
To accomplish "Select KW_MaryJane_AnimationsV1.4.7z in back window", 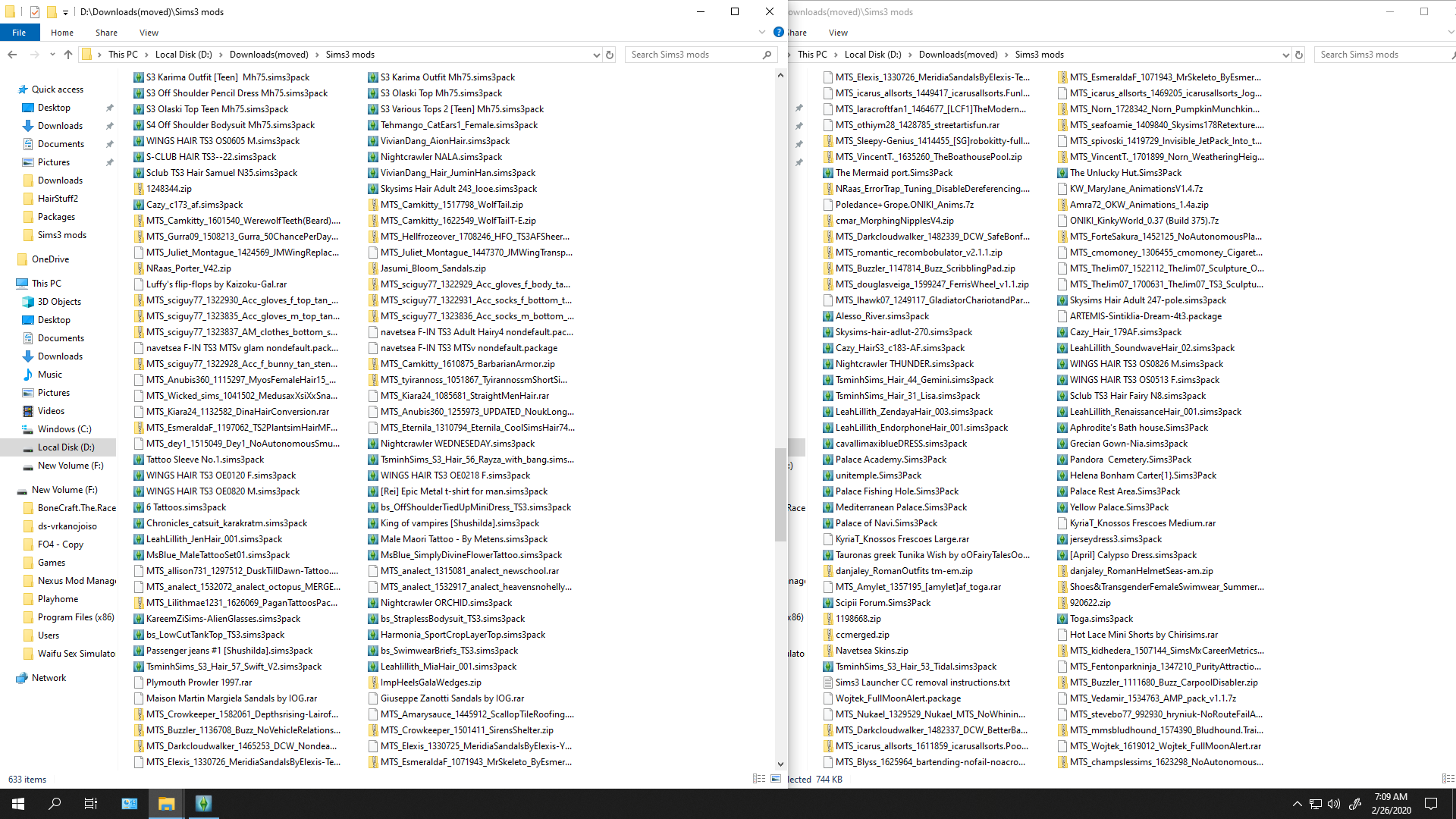I will [1136, 189].
